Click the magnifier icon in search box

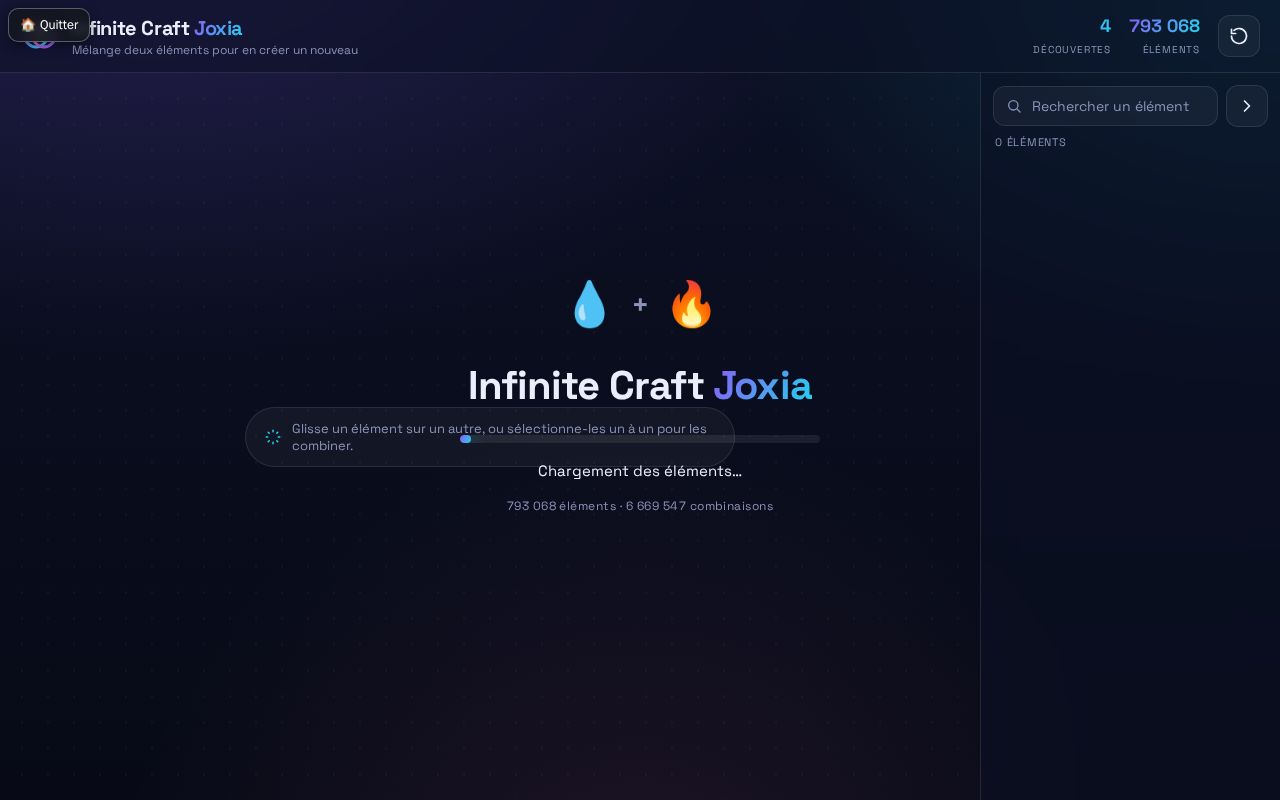point(1014,106)
